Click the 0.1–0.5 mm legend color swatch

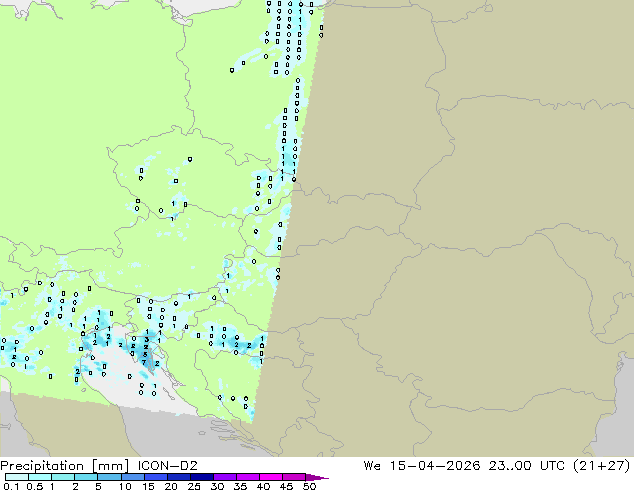[x=17, y=477]
